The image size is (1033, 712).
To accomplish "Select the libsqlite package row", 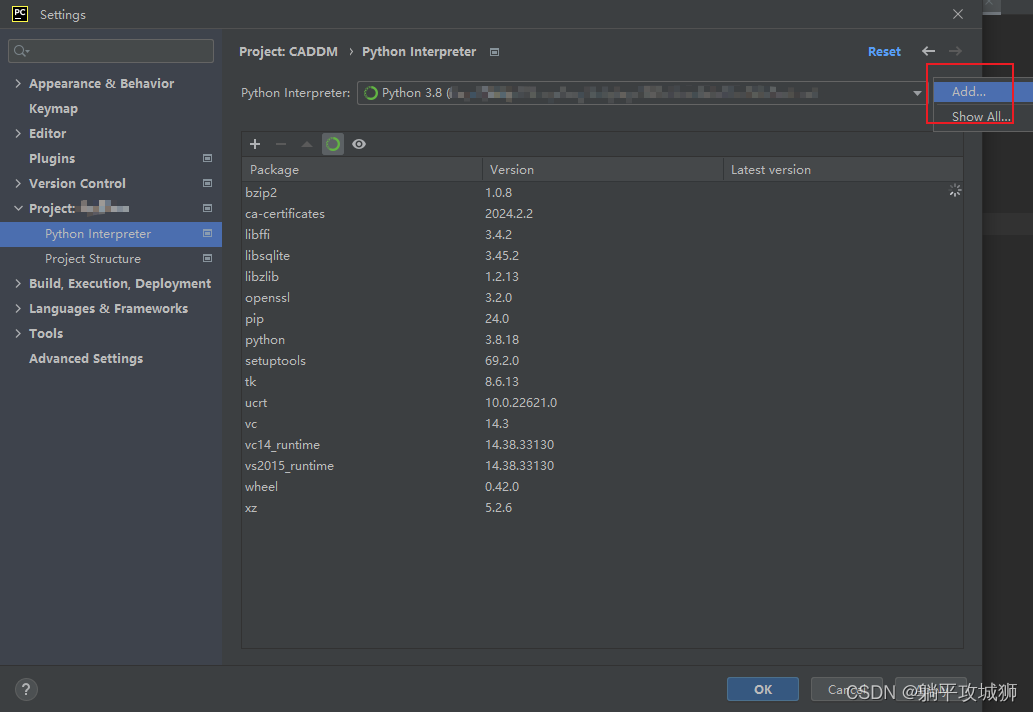I will point(602,256).
